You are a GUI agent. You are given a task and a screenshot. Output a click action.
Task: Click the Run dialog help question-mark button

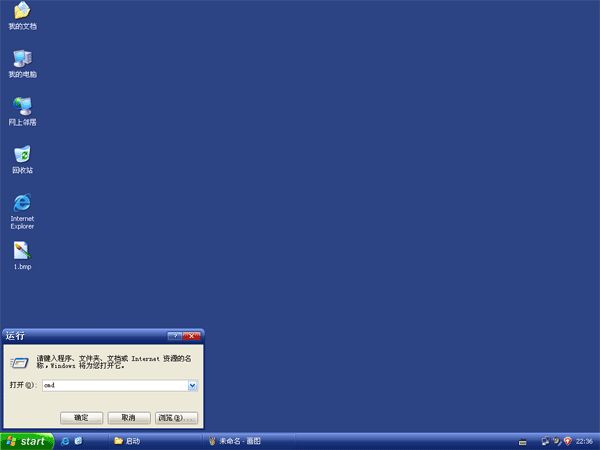click(x=175, y=336)
